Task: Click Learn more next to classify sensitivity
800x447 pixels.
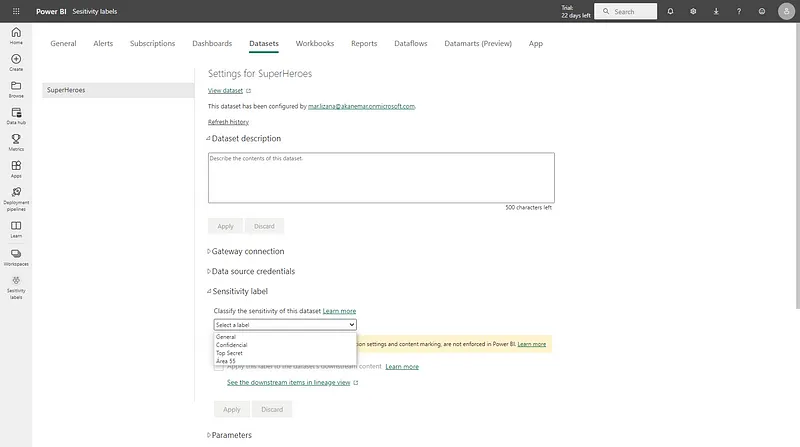Action: pos(339,311)
